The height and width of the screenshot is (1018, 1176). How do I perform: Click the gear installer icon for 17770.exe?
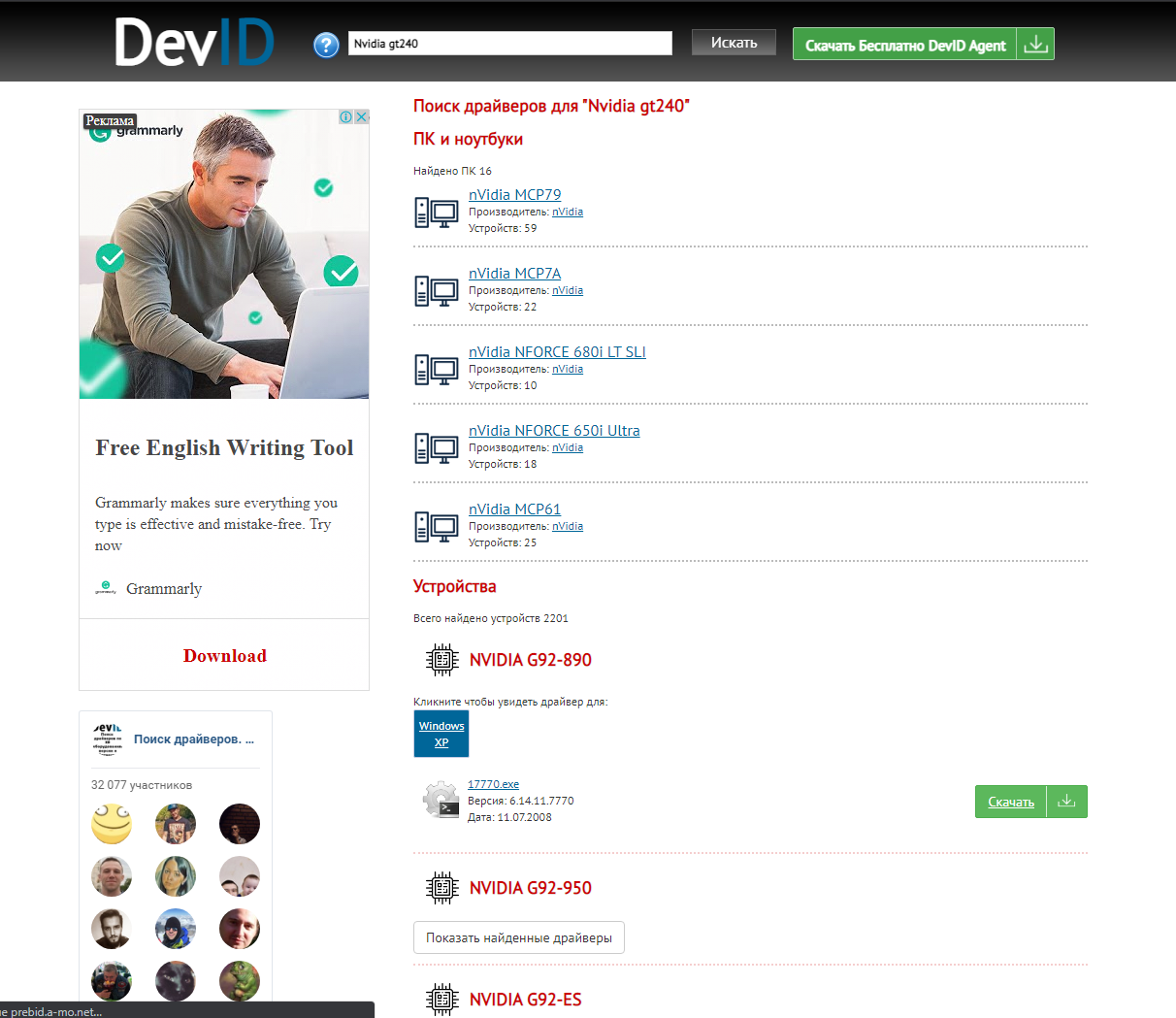tap(441, 800)
